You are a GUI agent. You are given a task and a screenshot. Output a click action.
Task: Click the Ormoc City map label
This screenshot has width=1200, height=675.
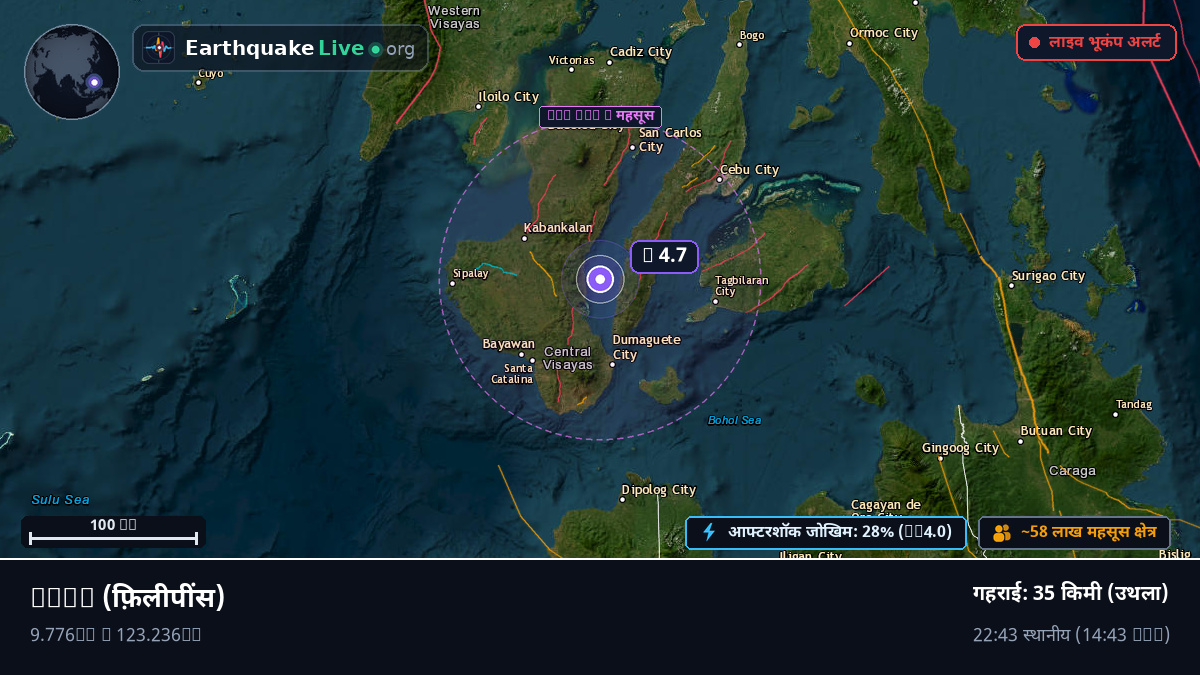pyautogui.click(x=884, y=33)
